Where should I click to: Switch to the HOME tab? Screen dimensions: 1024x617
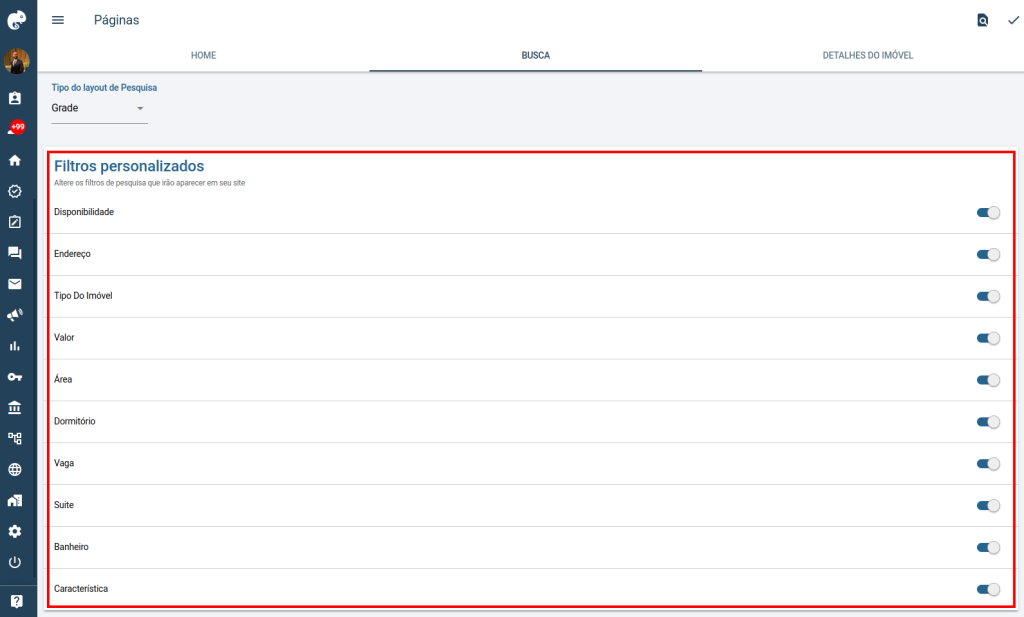[x=203, y=55]
